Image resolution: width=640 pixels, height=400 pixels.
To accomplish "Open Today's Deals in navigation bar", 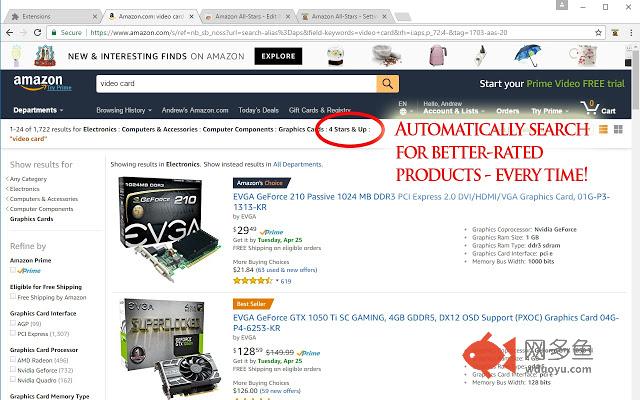I will pyautogui.click(x=258, y=110).
